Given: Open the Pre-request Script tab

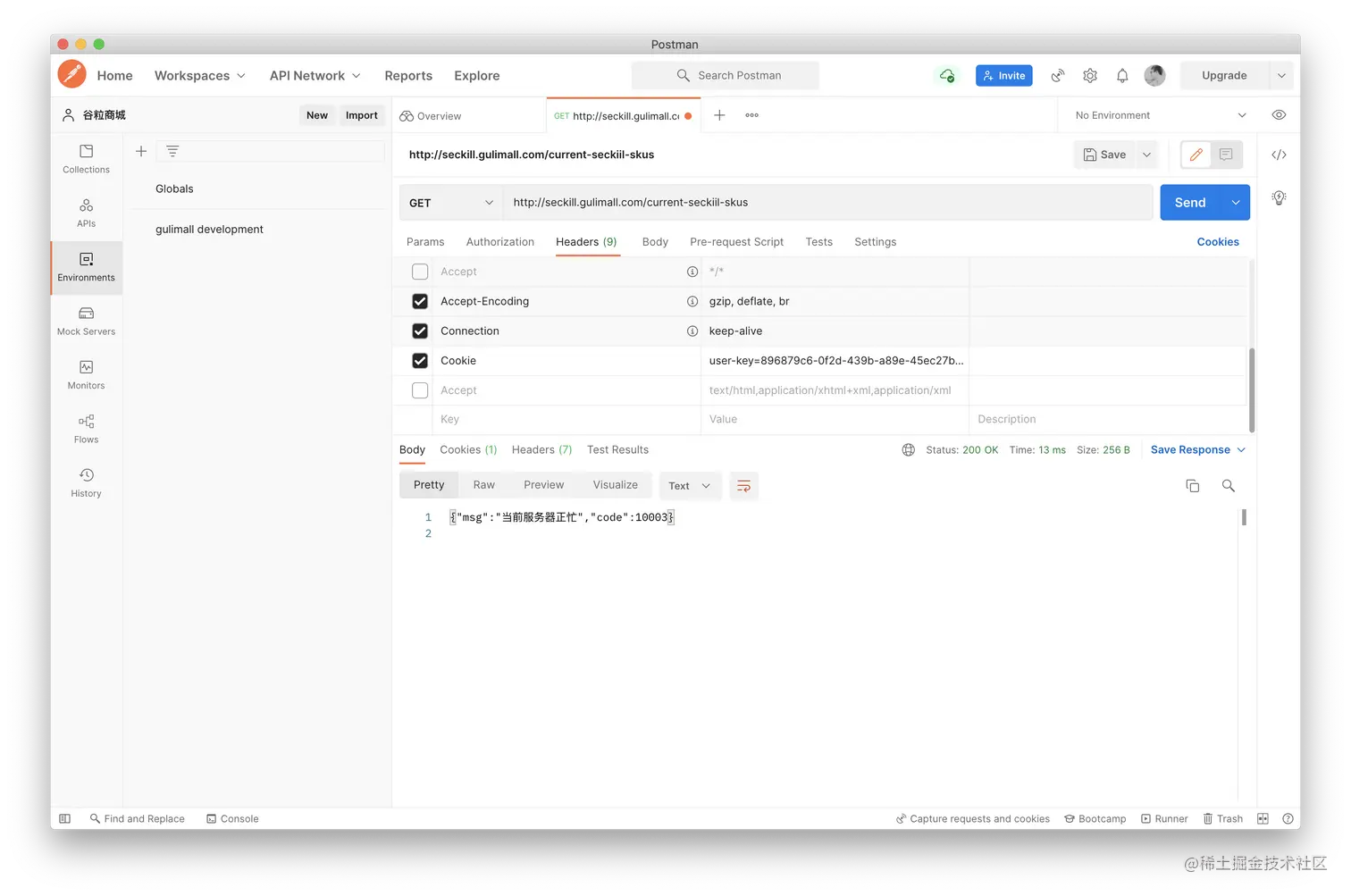Looking at the screenshot, I should 736,242.
